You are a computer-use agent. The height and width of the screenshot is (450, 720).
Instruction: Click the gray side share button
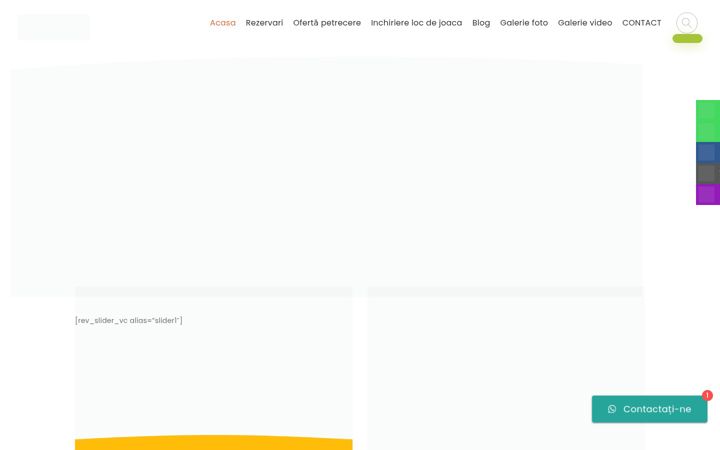[708, 174]
